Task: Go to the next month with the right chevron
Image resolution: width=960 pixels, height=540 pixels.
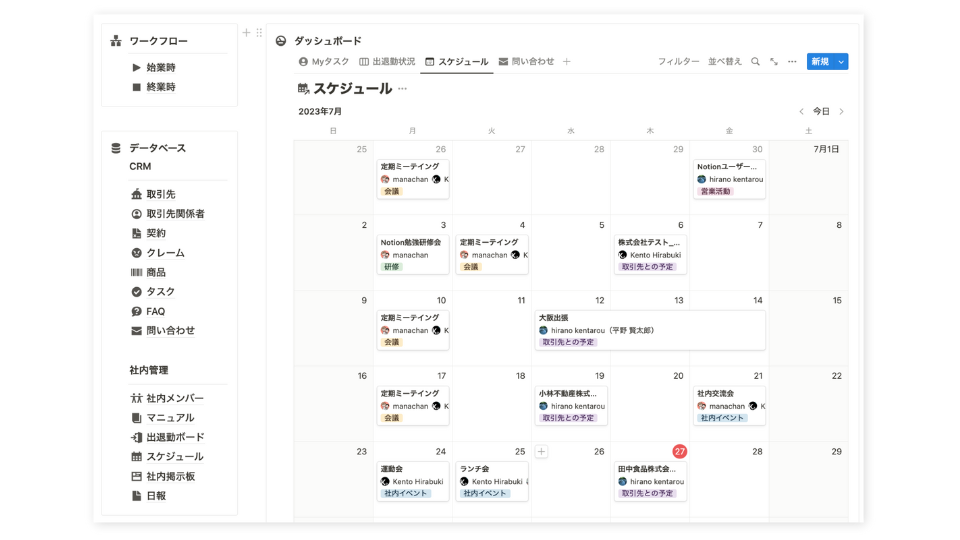Action: [842, 112]
